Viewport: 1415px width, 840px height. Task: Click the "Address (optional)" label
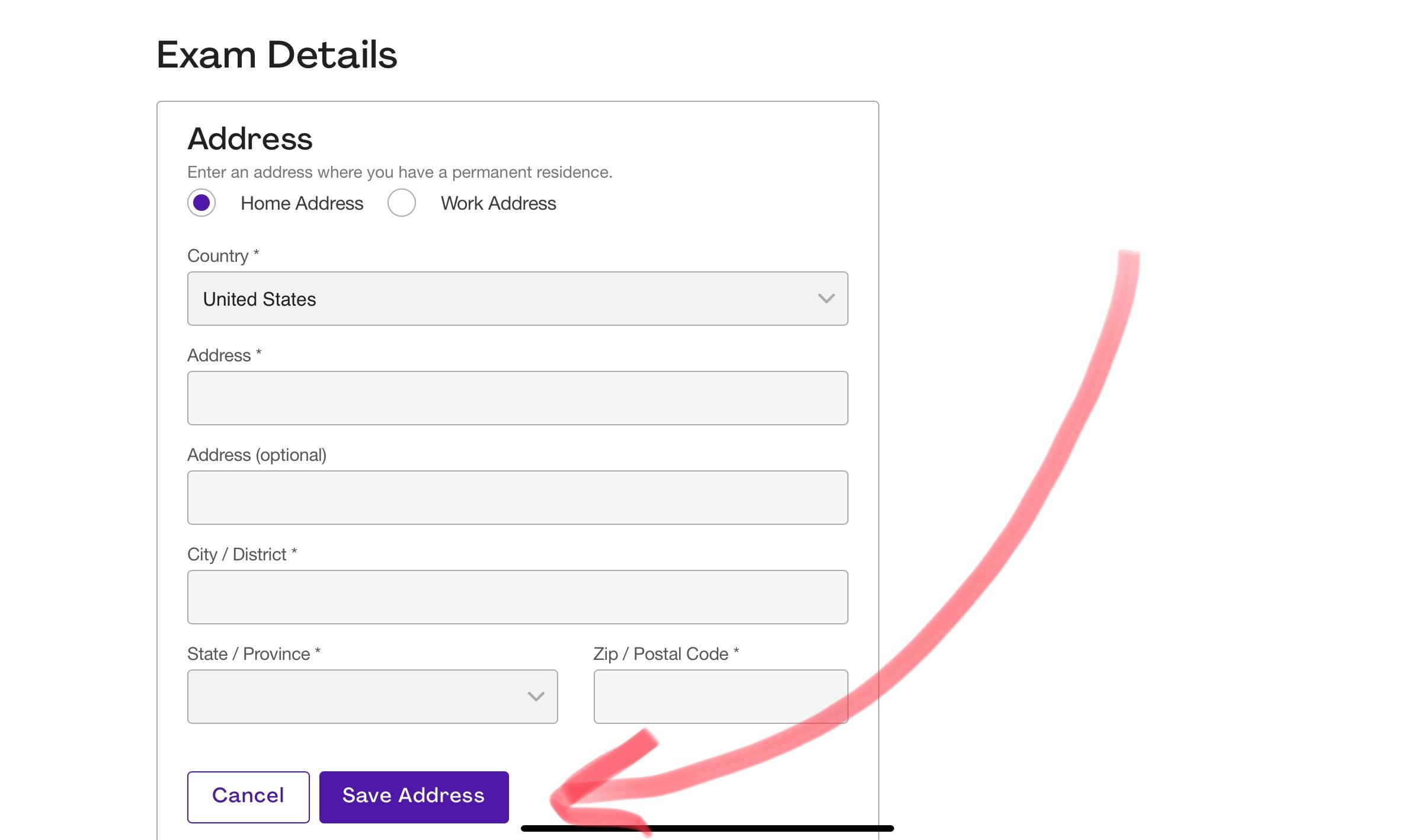[x=257, y=455]
